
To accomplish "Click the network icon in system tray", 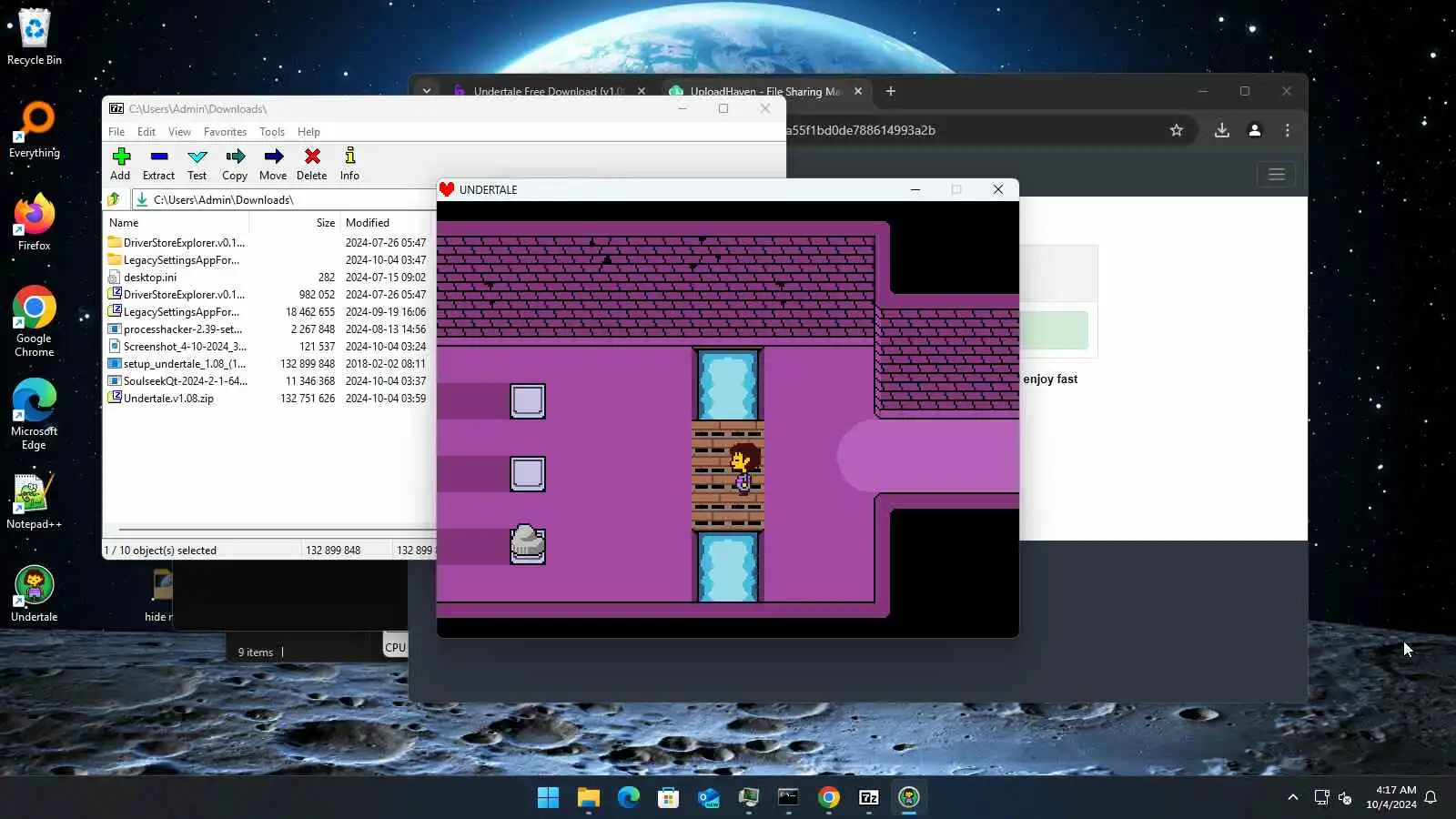I will [1321, 797].
